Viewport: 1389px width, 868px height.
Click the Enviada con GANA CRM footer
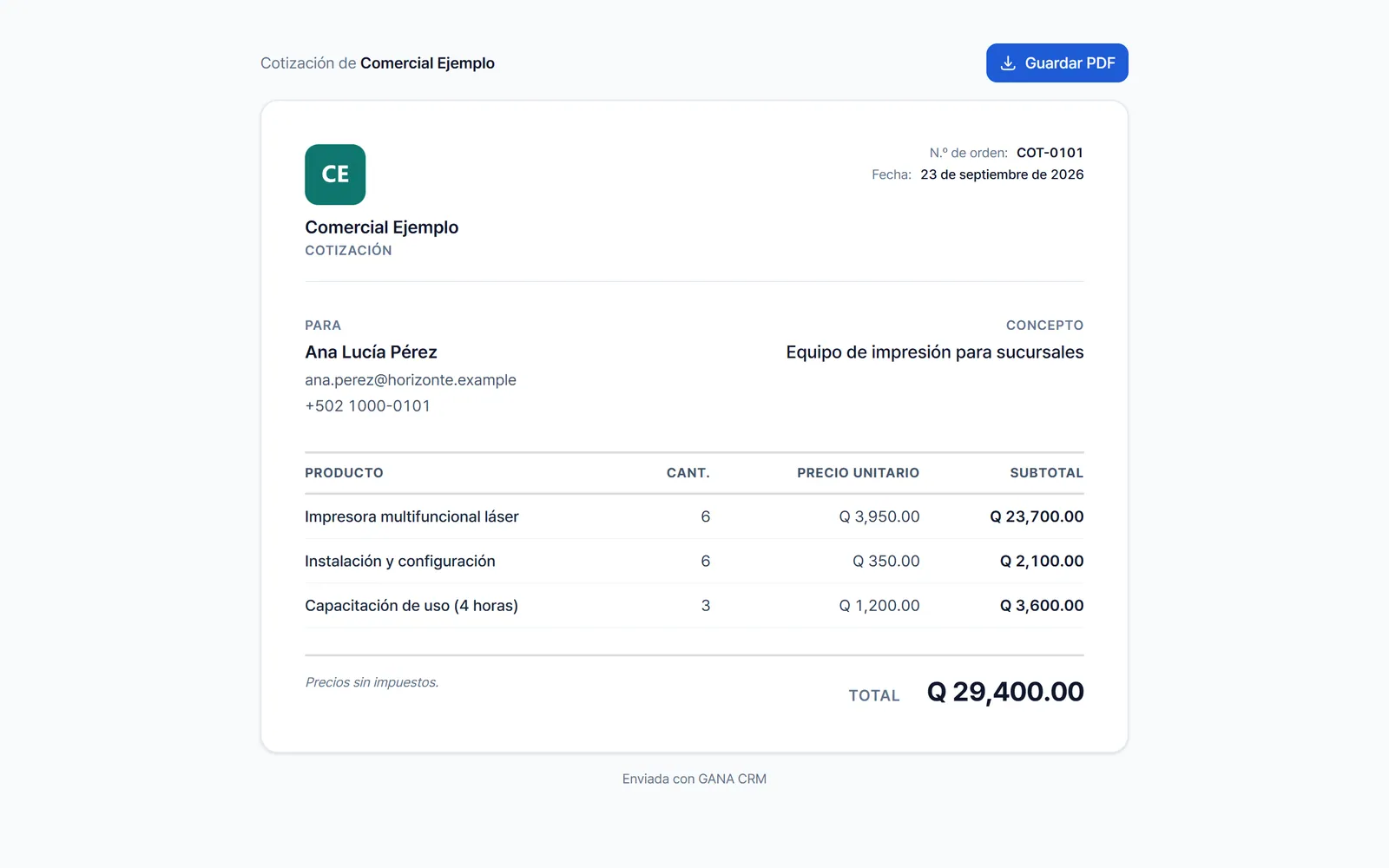coord(694,779)
